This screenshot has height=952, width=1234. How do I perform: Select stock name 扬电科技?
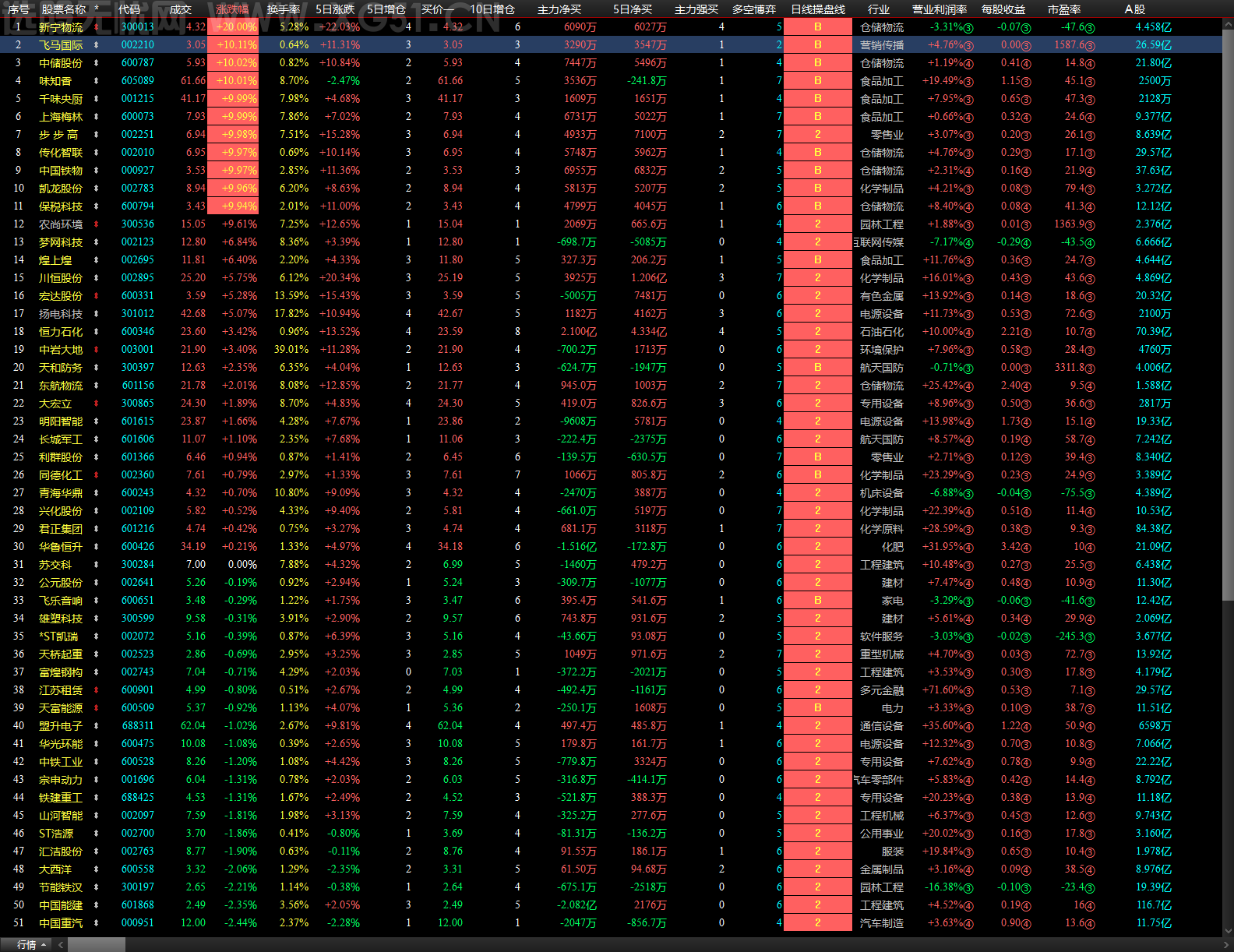61,314
